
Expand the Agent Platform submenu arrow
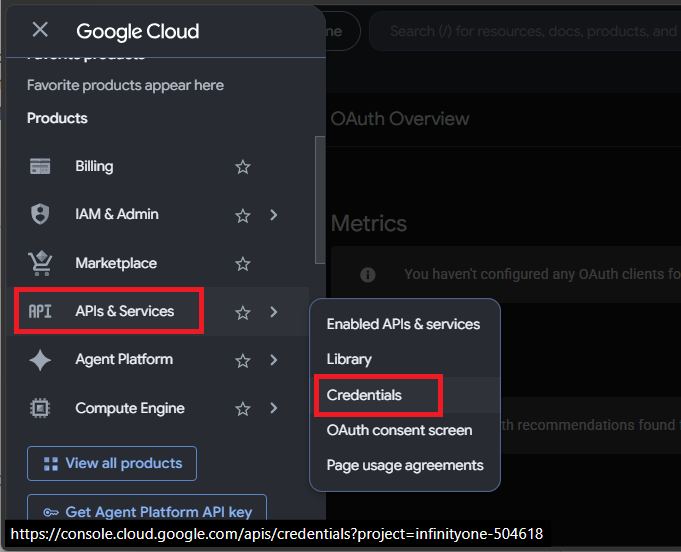(274, 360)
